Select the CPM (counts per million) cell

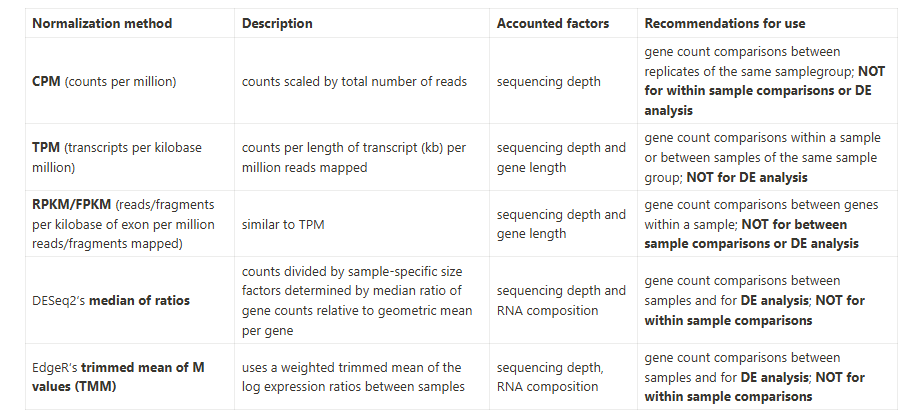click(x=95, y=81)
